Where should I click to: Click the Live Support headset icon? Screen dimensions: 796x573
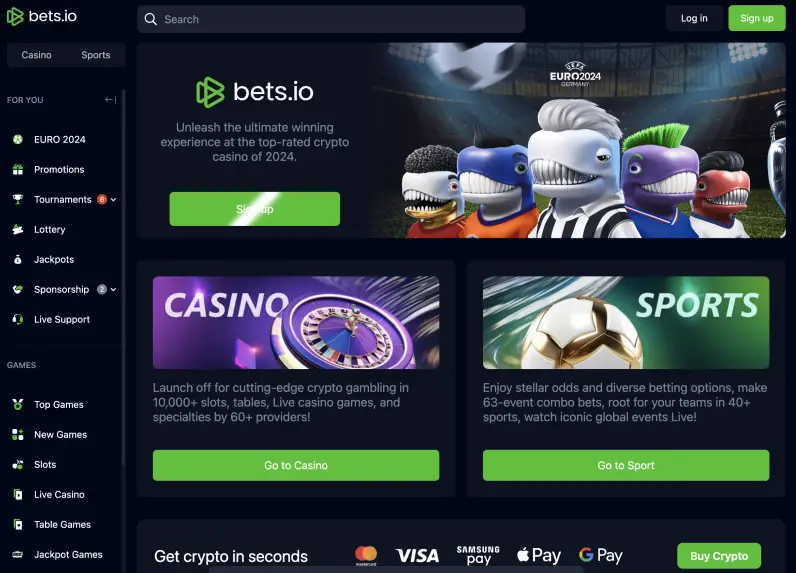tap(18, 319)
